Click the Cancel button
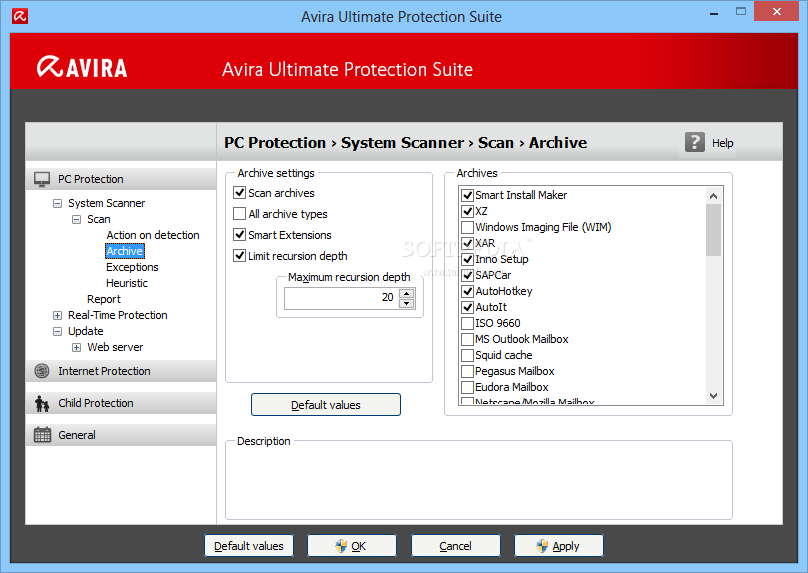808x573 pixels. coord(456,546)
